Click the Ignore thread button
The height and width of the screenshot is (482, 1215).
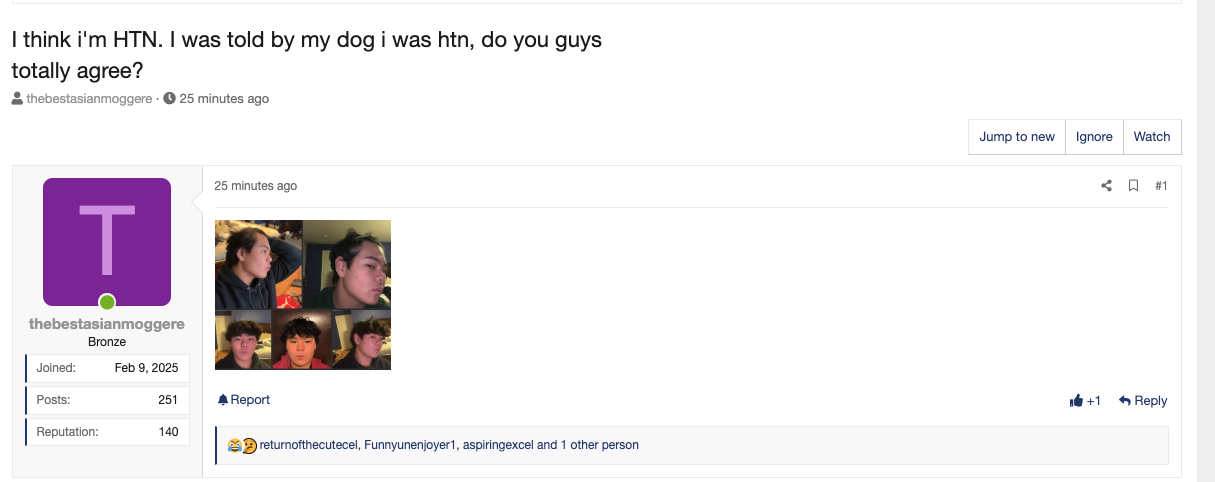[1094, 137]
